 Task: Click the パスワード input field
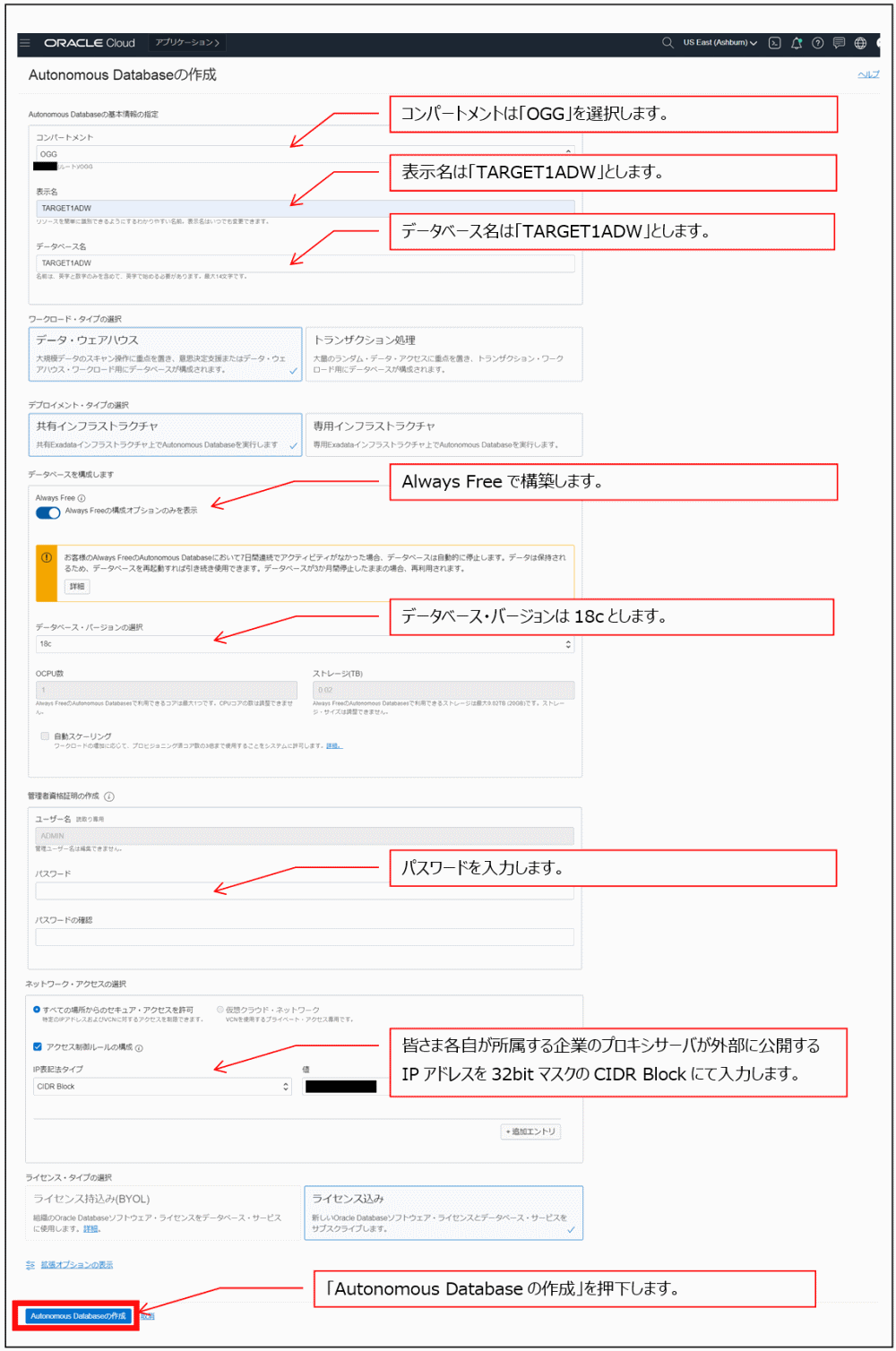tap(305, 891)
